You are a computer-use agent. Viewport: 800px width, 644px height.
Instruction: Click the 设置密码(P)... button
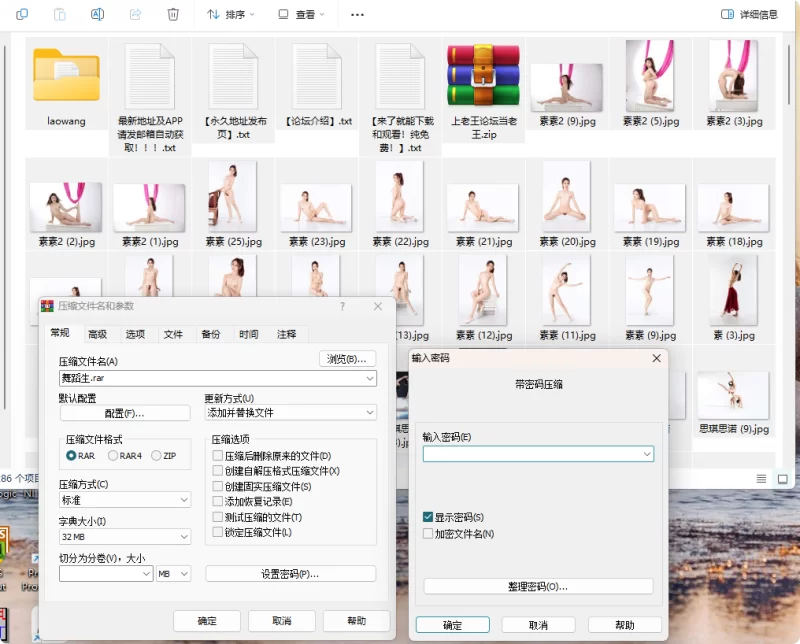click(290, 574)
